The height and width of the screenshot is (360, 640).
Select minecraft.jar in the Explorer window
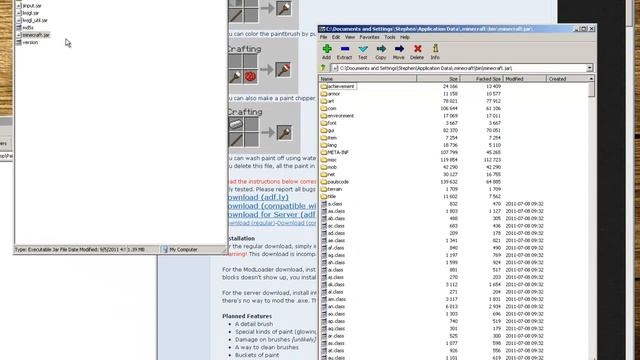tap(33, 35)
